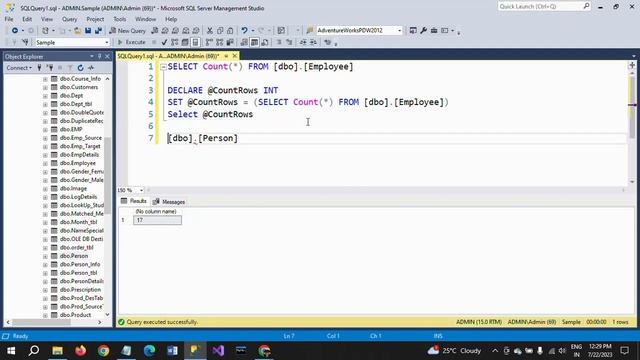Click Database Engine Query icon after New Query
Image resolution: width=640 pixels, height=360 pixels.
154,31
